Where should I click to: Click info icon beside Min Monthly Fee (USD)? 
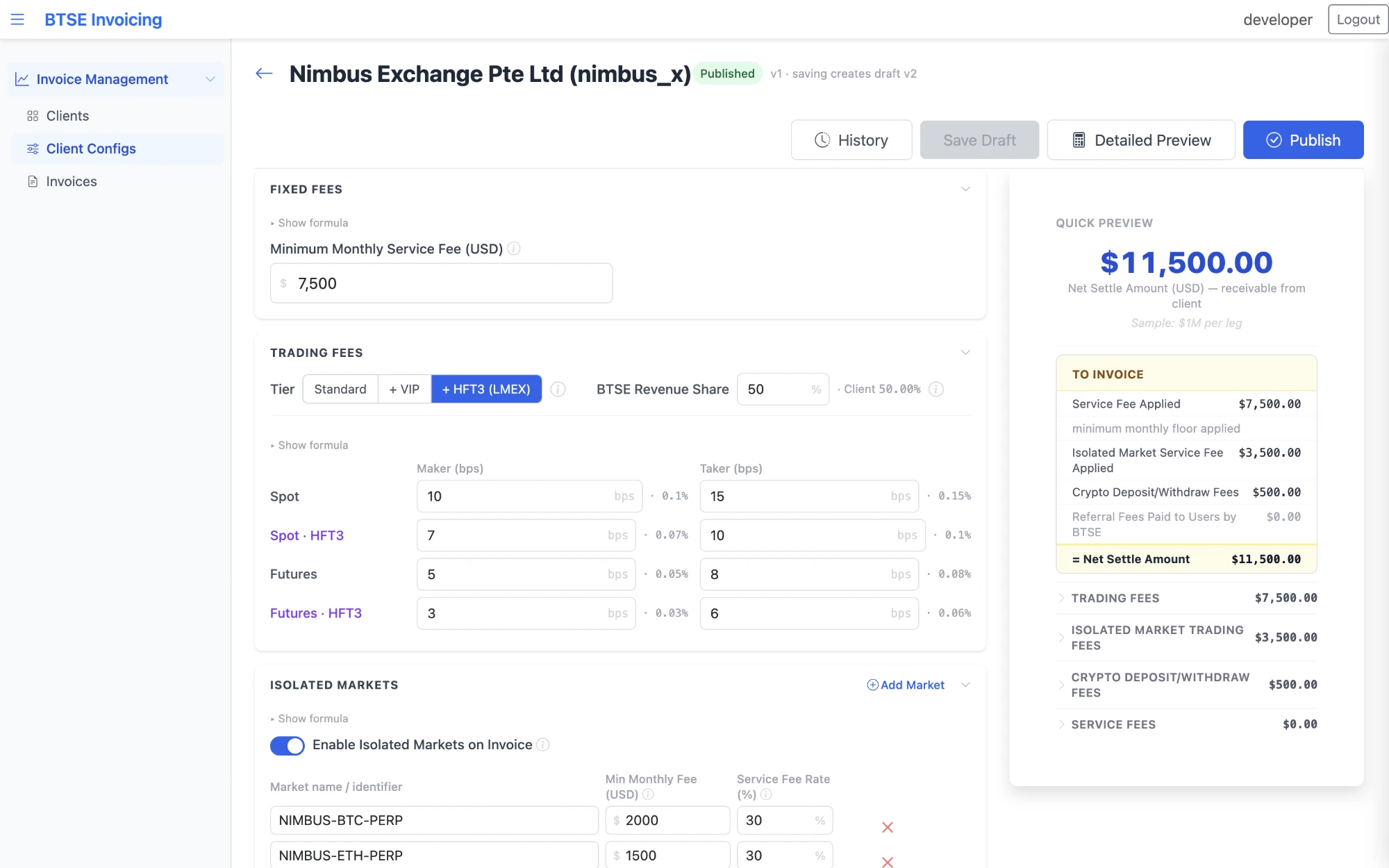[x=648, y=794]
